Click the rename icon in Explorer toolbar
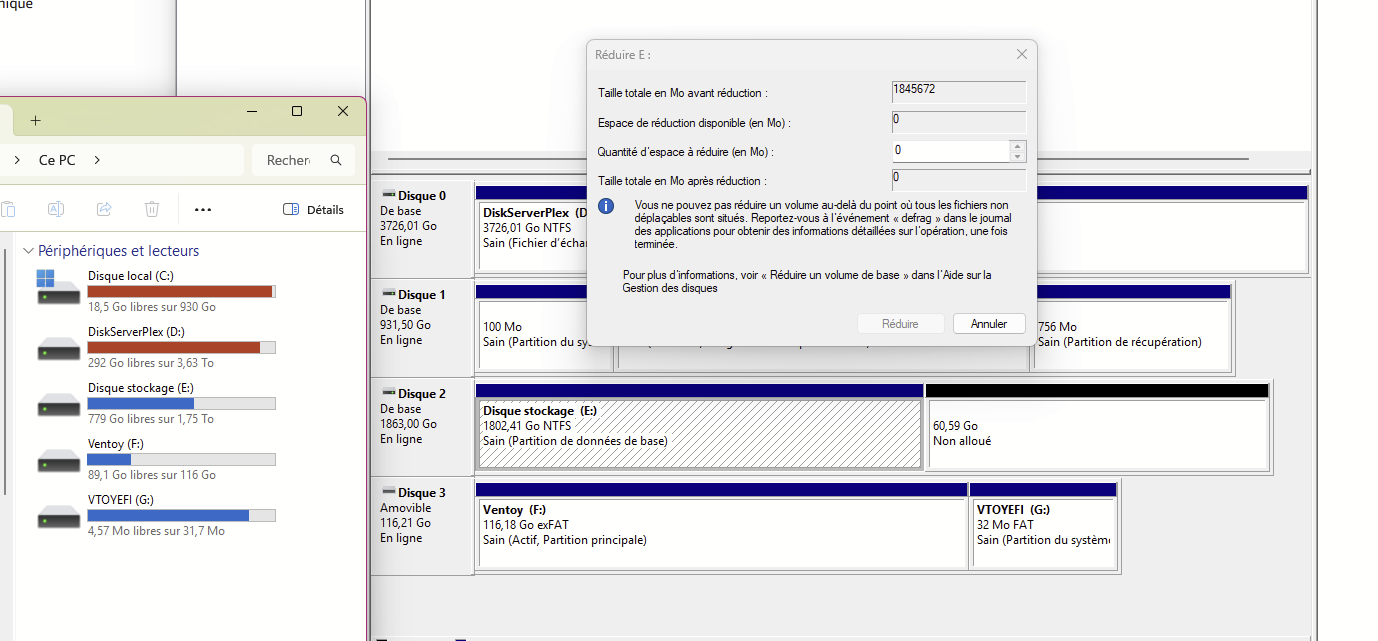The height and width of the screenshot is (641, 1378). pos(57,209)
